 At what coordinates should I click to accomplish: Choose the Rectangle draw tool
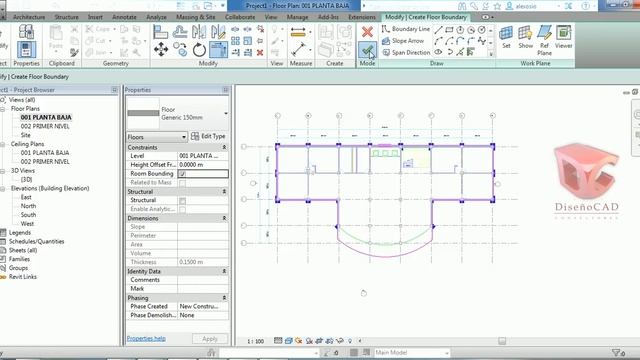(449, 30)
